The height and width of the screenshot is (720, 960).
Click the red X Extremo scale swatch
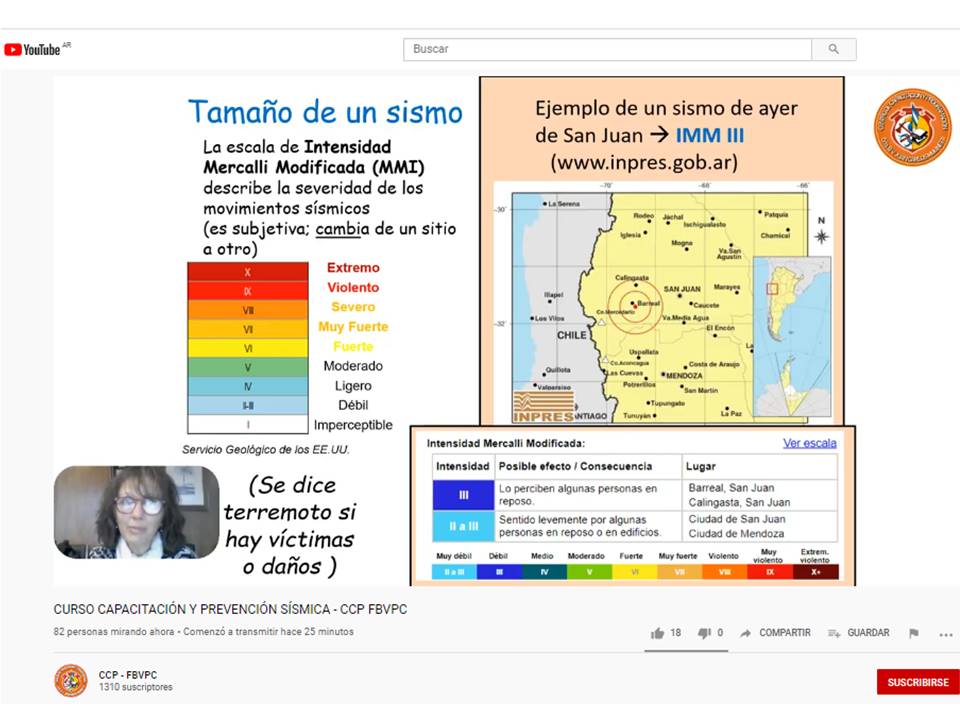coord(247,272)
